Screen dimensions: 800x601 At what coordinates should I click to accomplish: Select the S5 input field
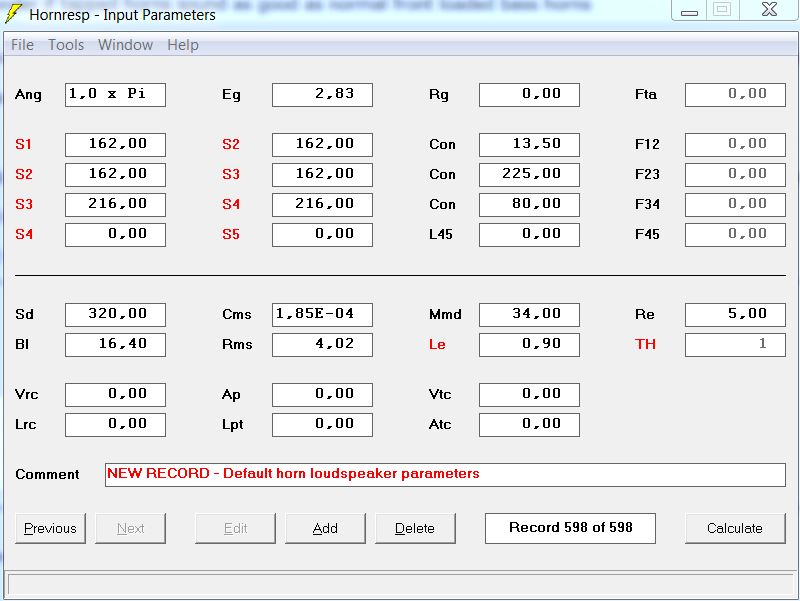(x=322, y=235)
